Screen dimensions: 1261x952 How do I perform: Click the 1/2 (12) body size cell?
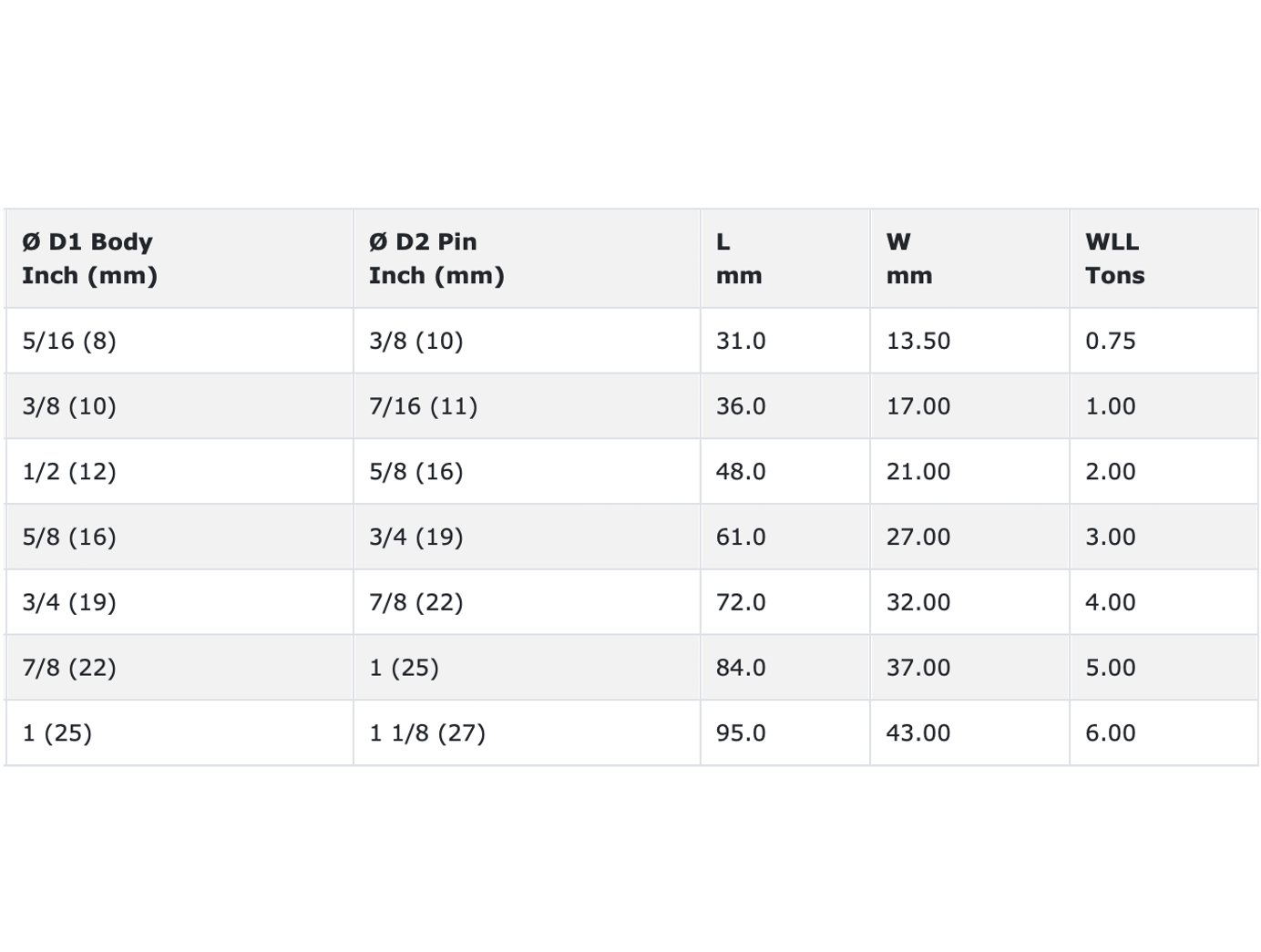point(179,472)
